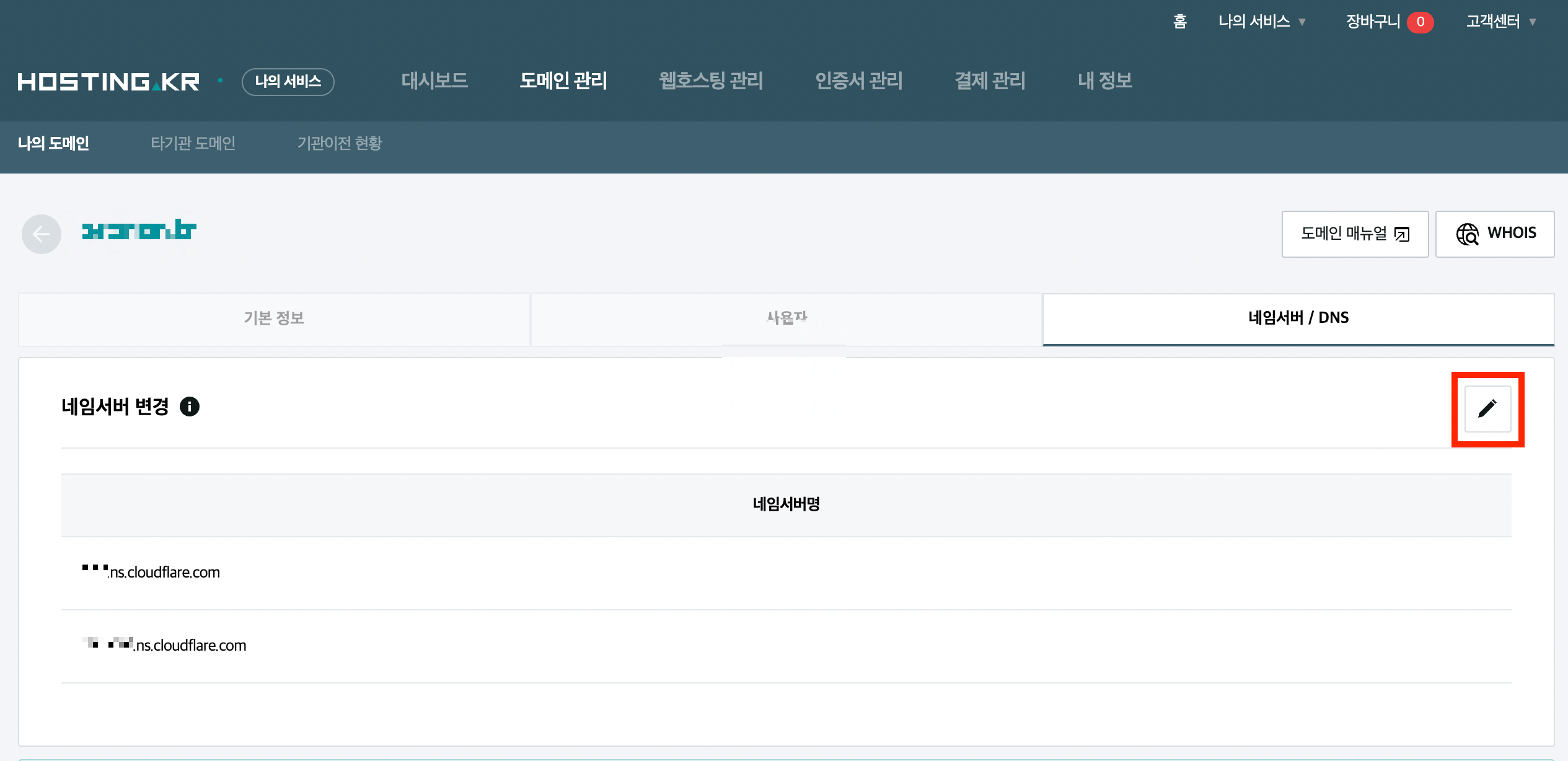1568x761 pixels.
Task: Open 대시보드 in main navigation
Action: 434,81
